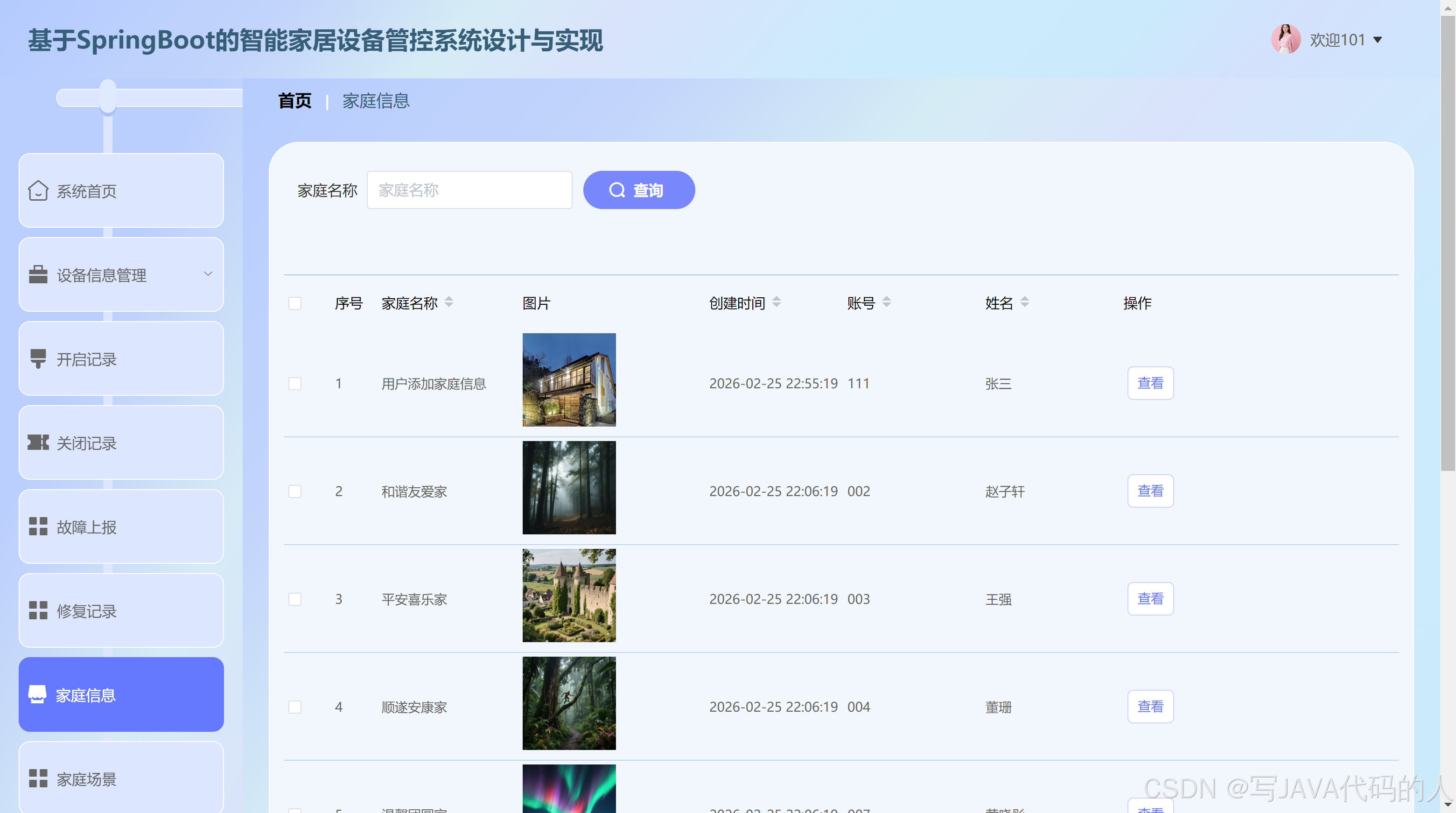
Task: Click account number 004 cell
Action: click(x=859, y=707)
